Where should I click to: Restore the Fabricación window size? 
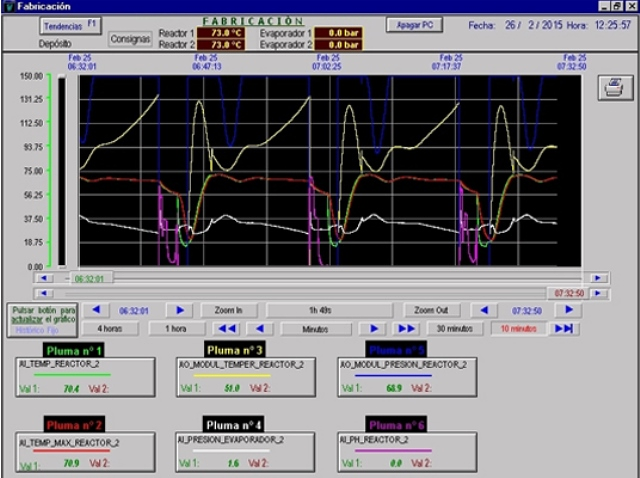pos(617,6)
